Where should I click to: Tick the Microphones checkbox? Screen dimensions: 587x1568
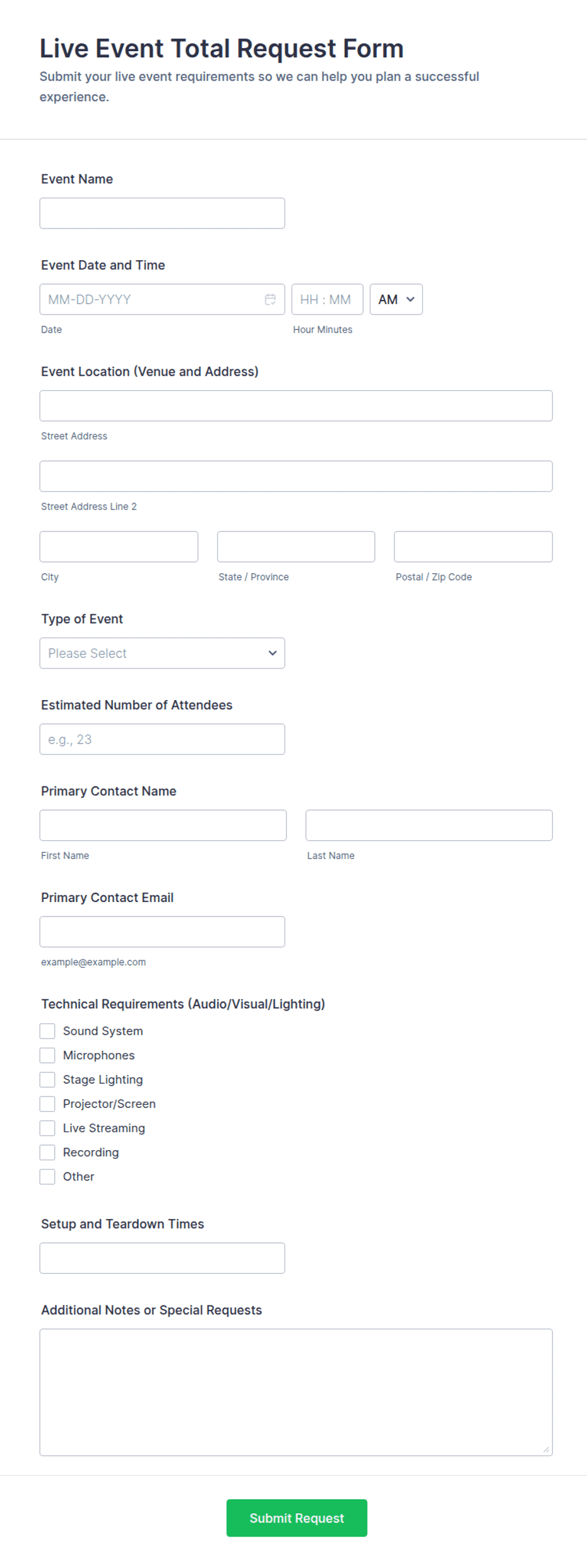(47, 1055)
